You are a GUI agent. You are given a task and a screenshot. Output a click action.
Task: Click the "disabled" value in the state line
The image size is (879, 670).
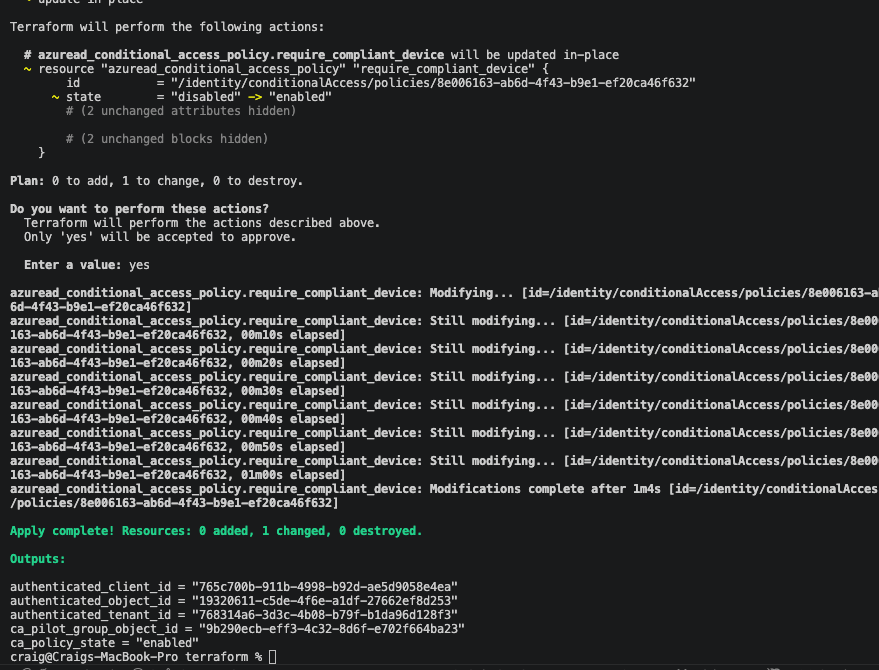point(206,97)
